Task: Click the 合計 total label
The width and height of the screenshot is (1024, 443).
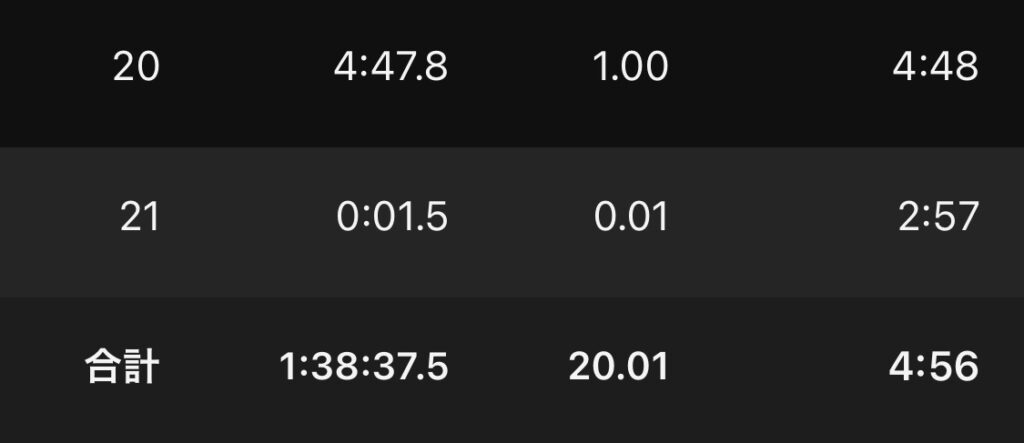Action: [x=120, y=367]
